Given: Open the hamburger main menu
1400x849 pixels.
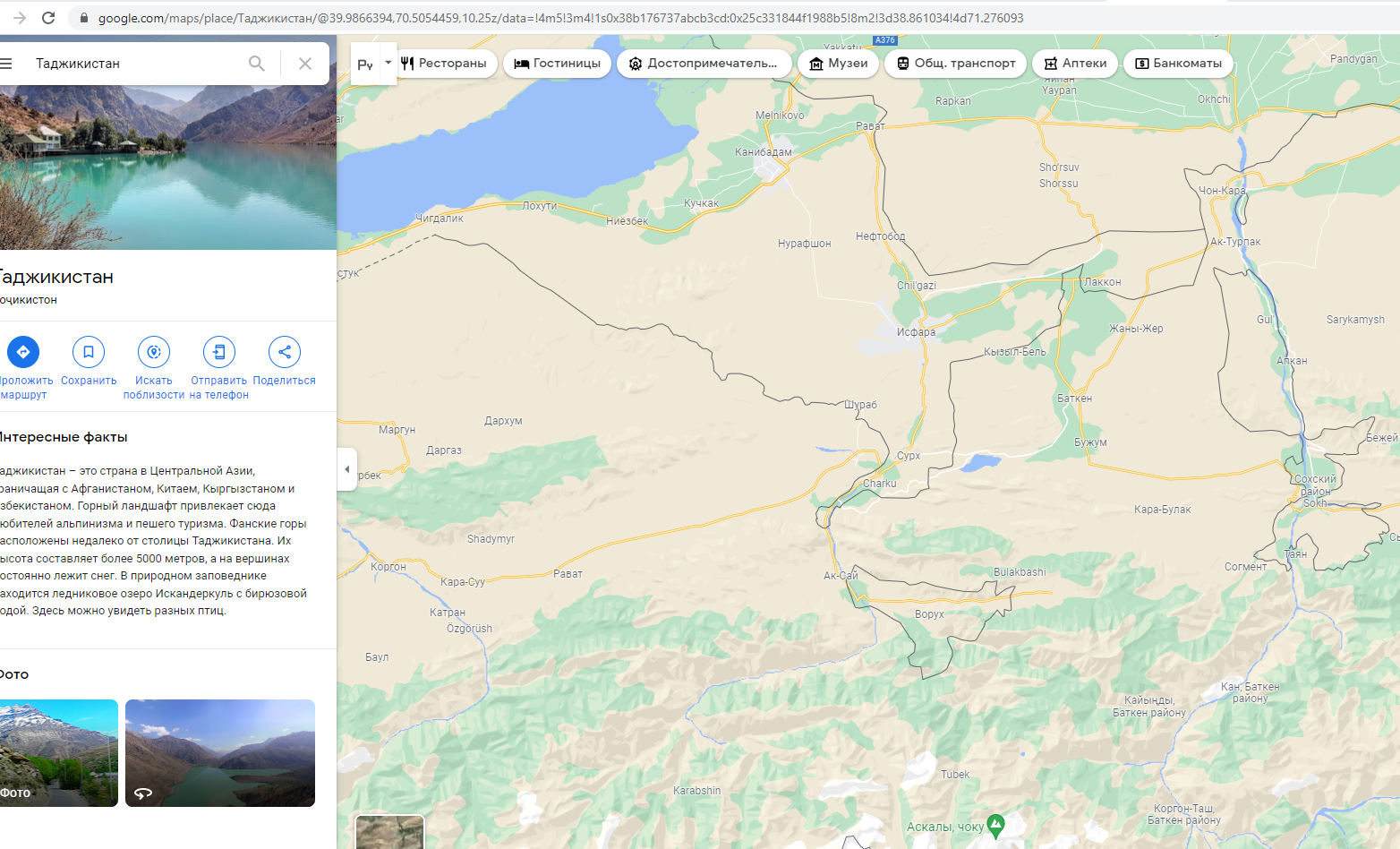Looking at the screenshot, I should point(7,64).
